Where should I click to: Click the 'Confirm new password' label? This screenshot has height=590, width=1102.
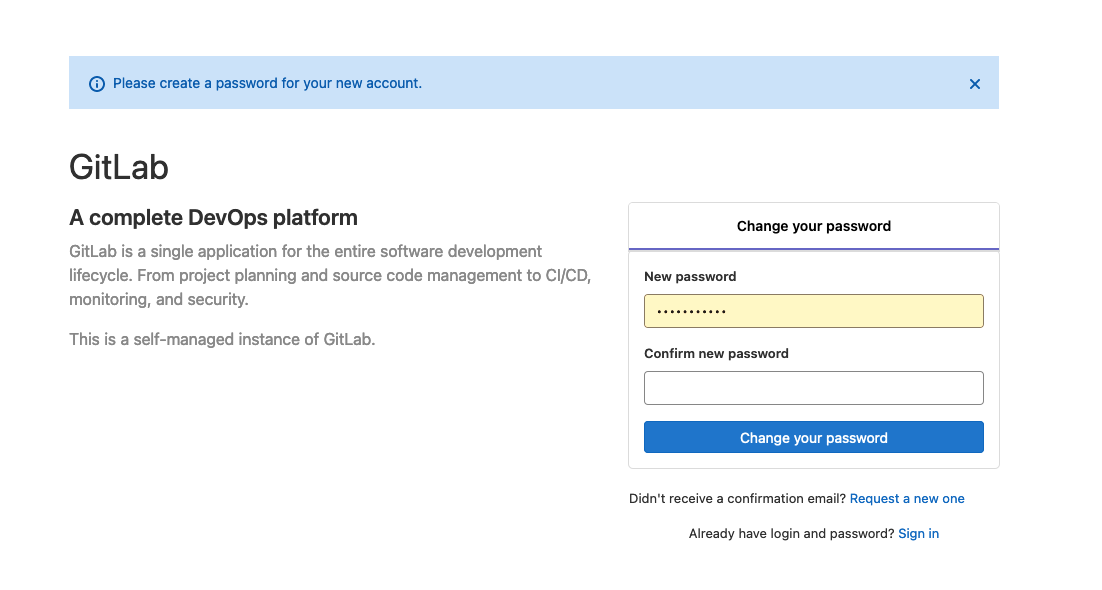pos(716,354)
